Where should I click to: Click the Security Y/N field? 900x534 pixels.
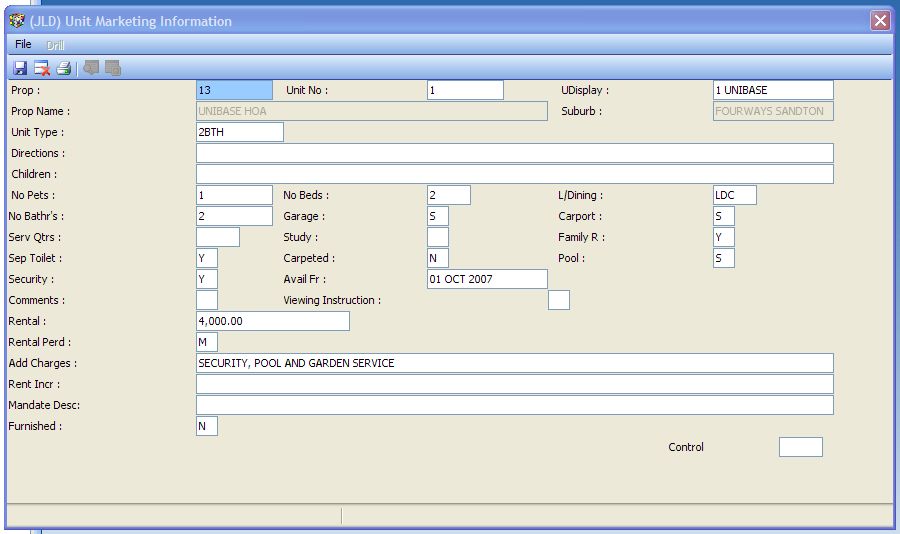tap(207, 279)
